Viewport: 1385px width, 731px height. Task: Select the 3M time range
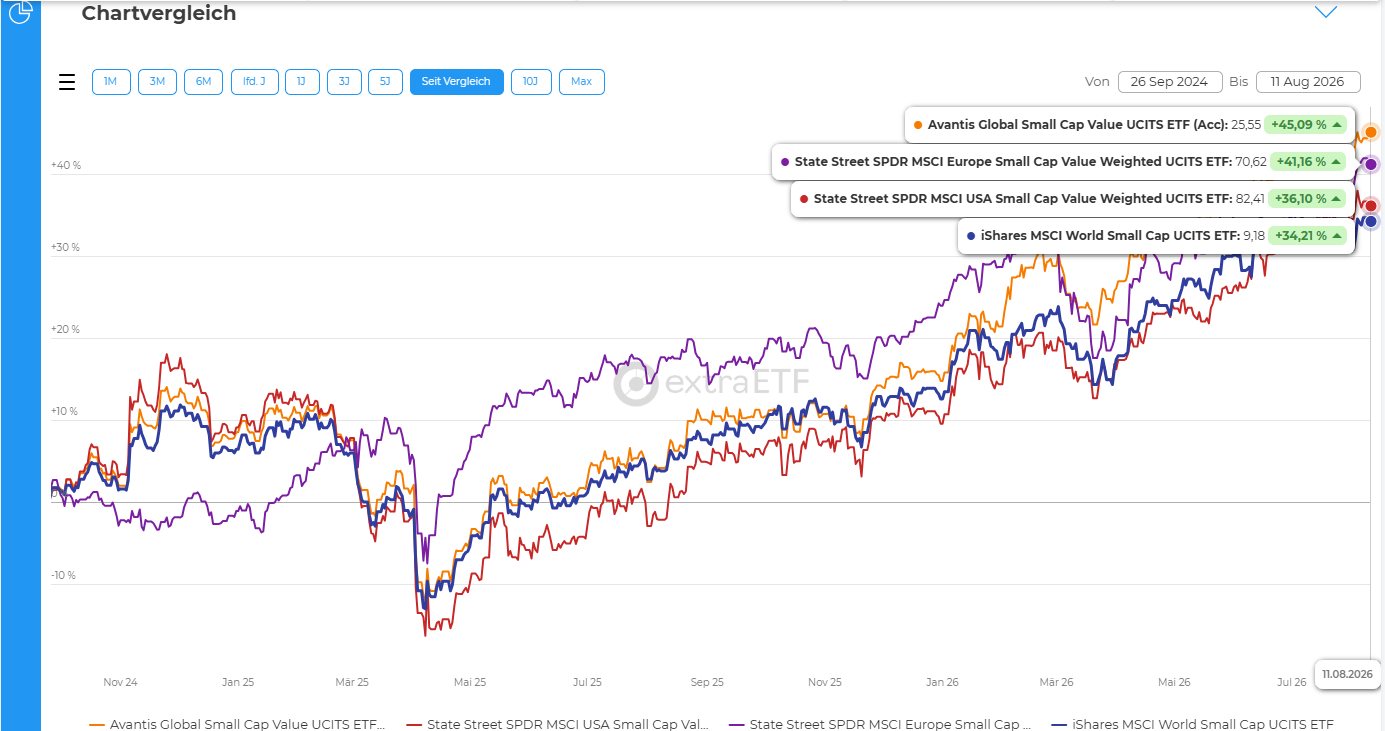(157, 82)
